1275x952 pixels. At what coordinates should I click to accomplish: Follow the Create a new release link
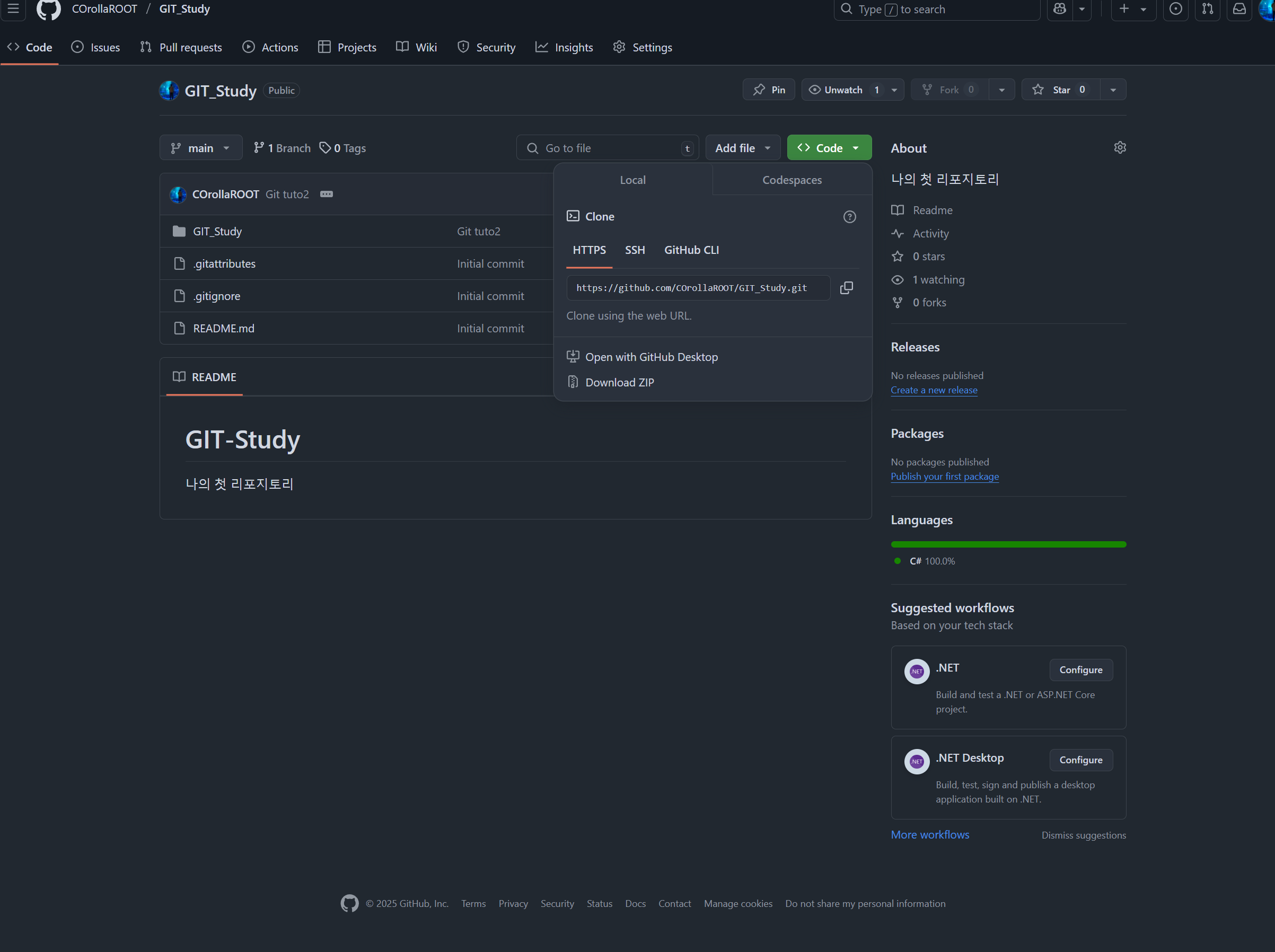pyautogui.click(x=934, y=390)
